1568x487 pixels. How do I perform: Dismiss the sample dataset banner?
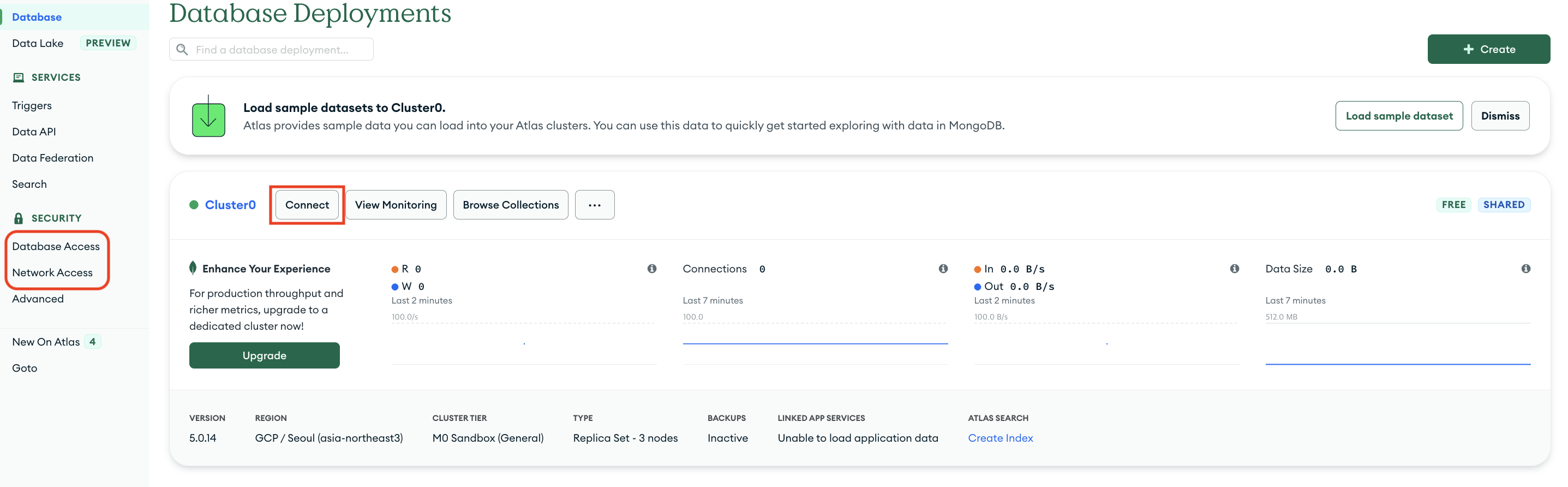coord(1499,116)
